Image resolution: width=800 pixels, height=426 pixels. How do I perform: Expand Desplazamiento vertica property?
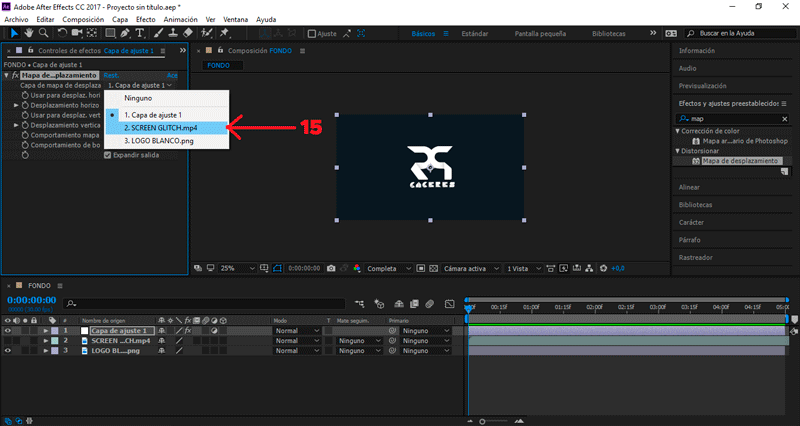(x=16, y=126)
